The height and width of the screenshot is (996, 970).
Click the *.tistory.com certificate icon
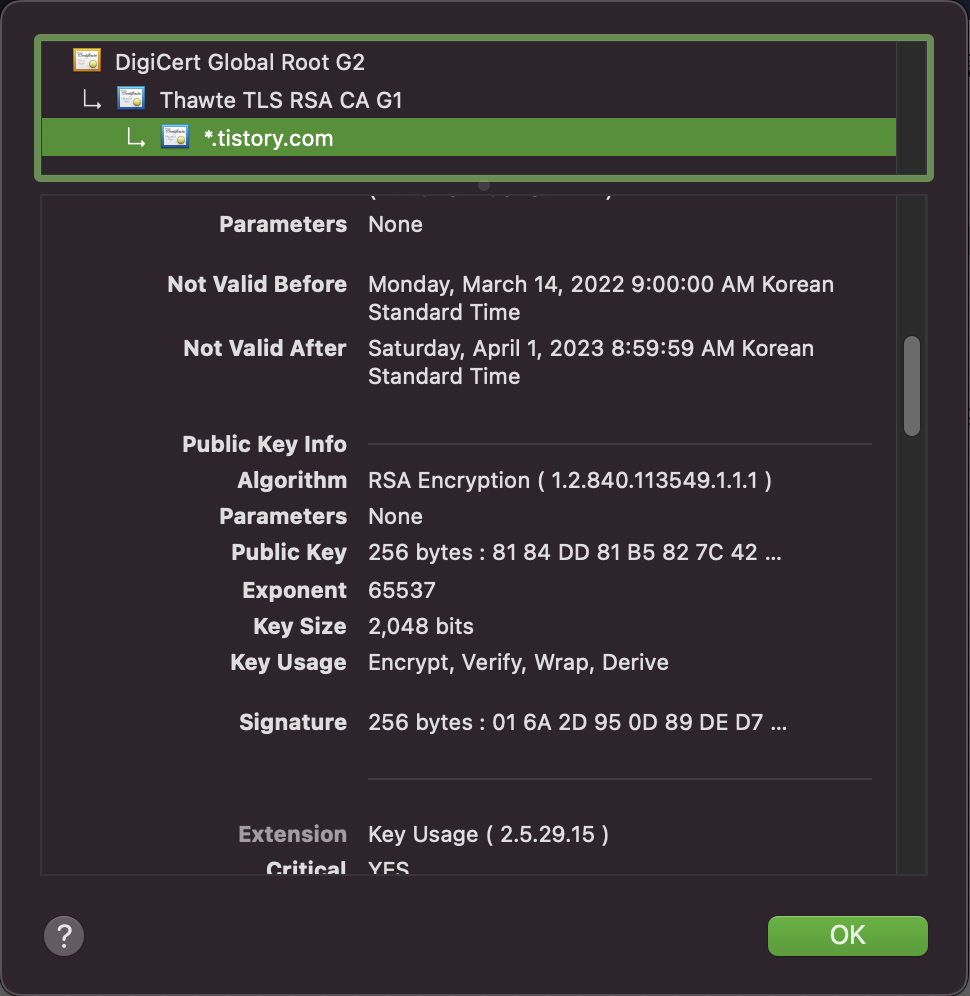point(175,137)
